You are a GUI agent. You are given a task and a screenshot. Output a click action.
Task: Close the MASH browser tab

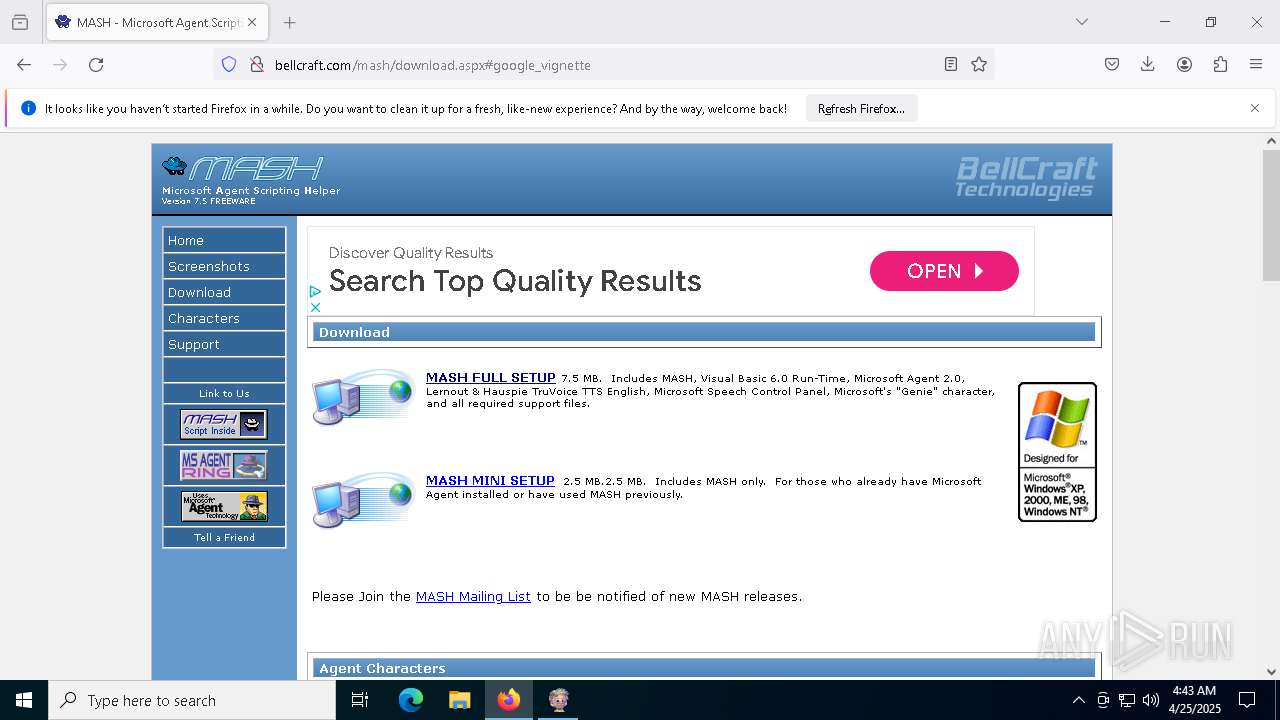252,22
